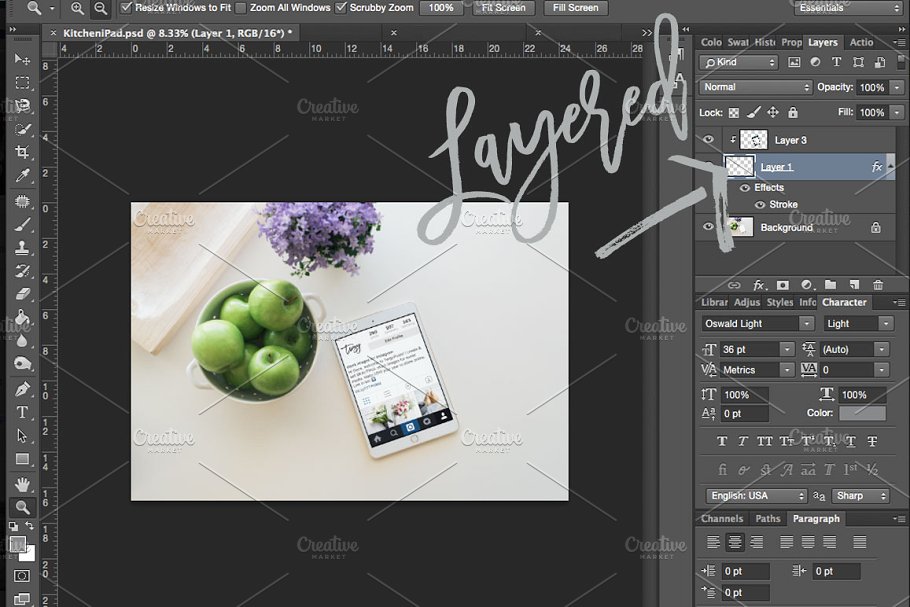Click the lock transparency icon in Layers panel

click(x=733, y=113)
